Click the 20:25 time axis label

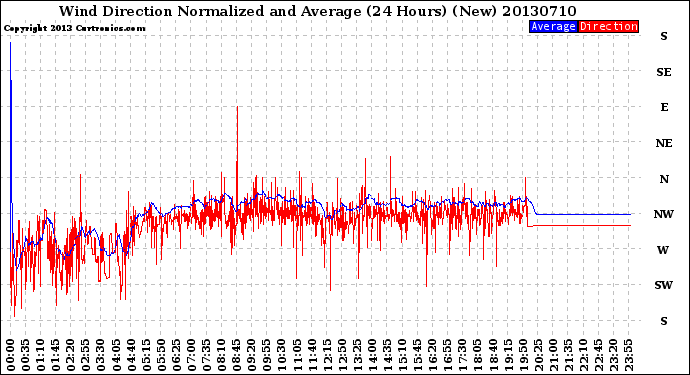(538, 355)
